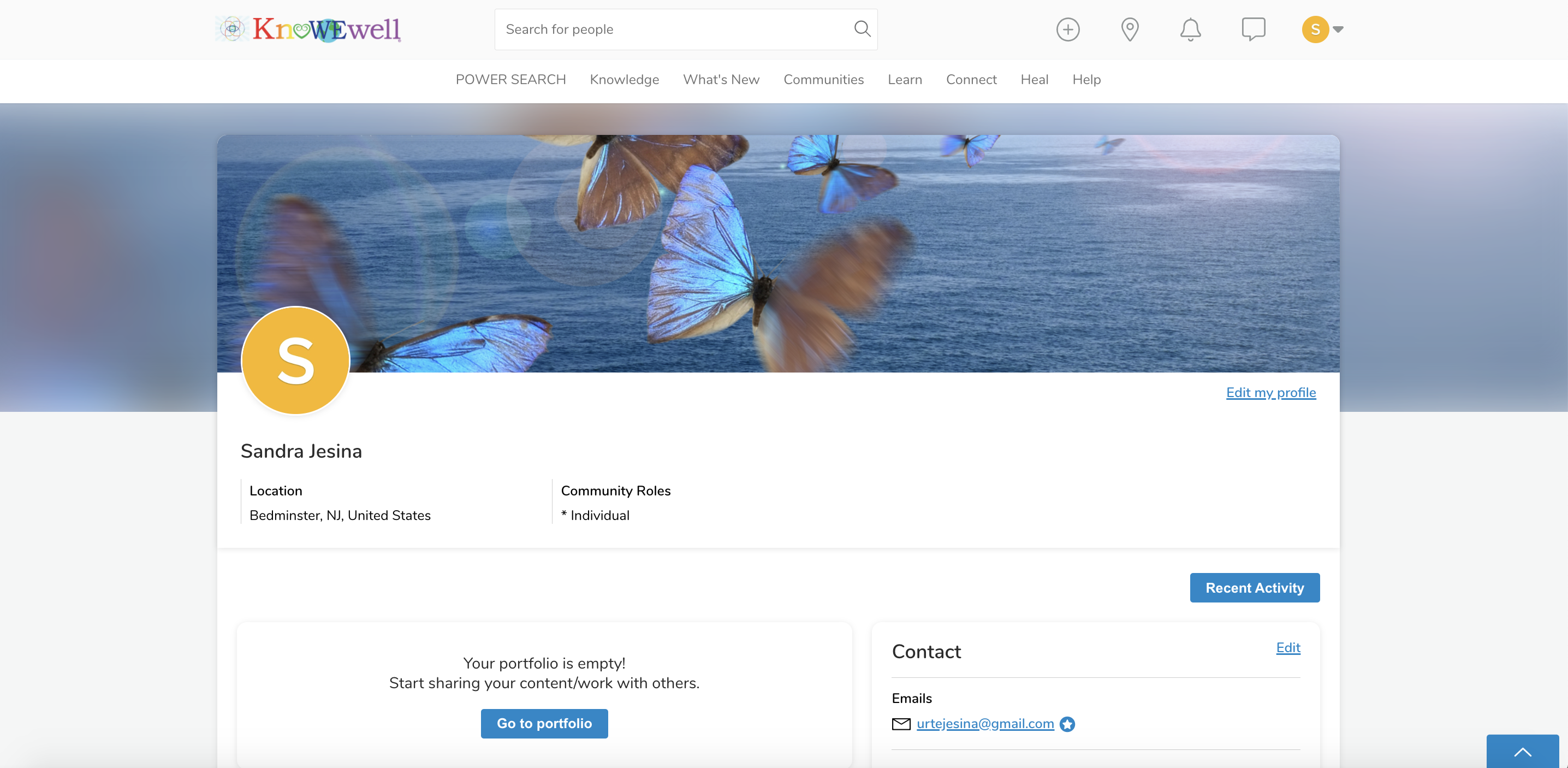This screenshot has height=768, width=1568.
Task: Open the Help menu
Action: [x=1086, y=80]
